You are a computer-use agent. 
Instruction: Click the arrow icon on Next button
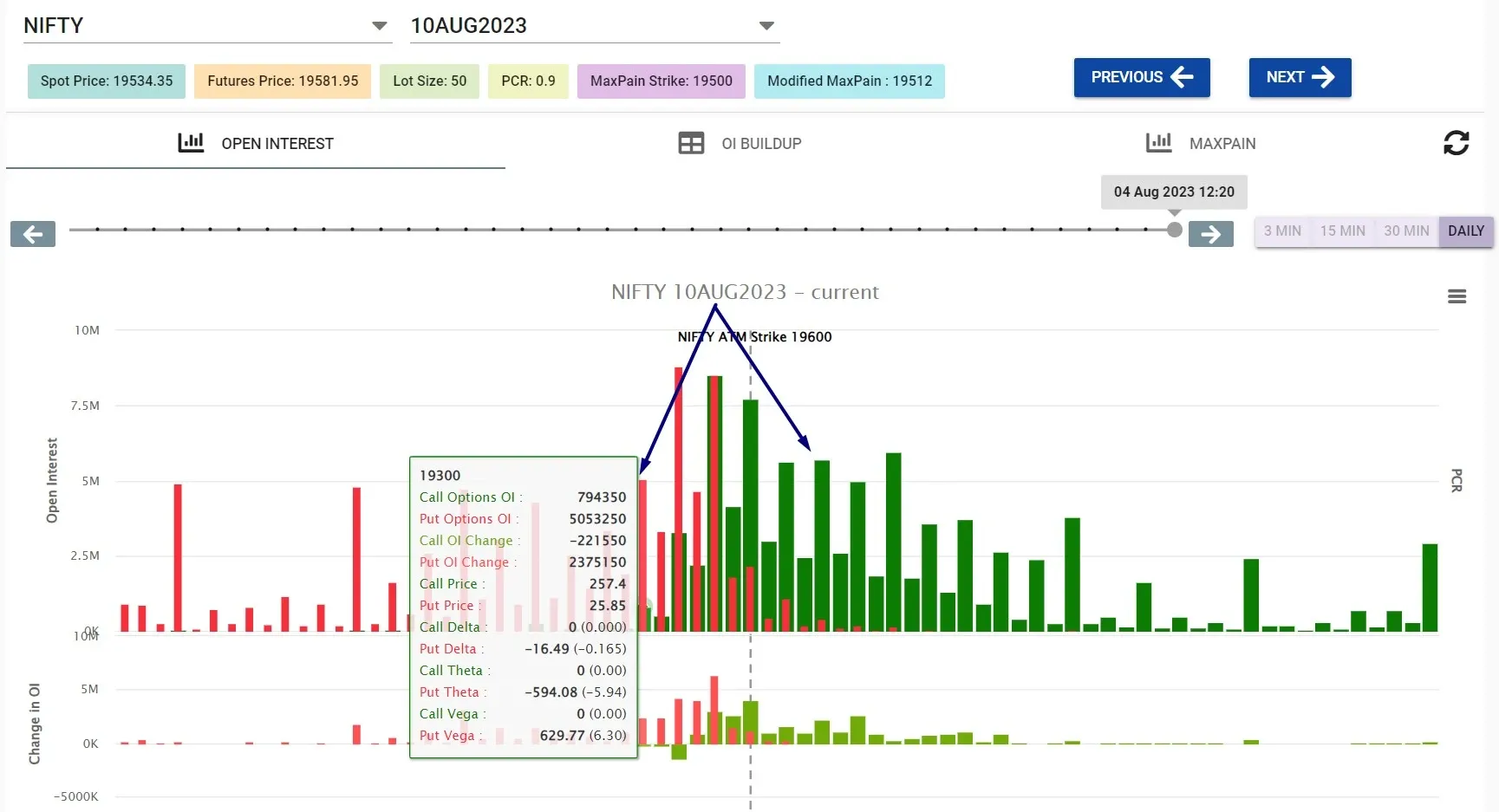pos(1323,77)
